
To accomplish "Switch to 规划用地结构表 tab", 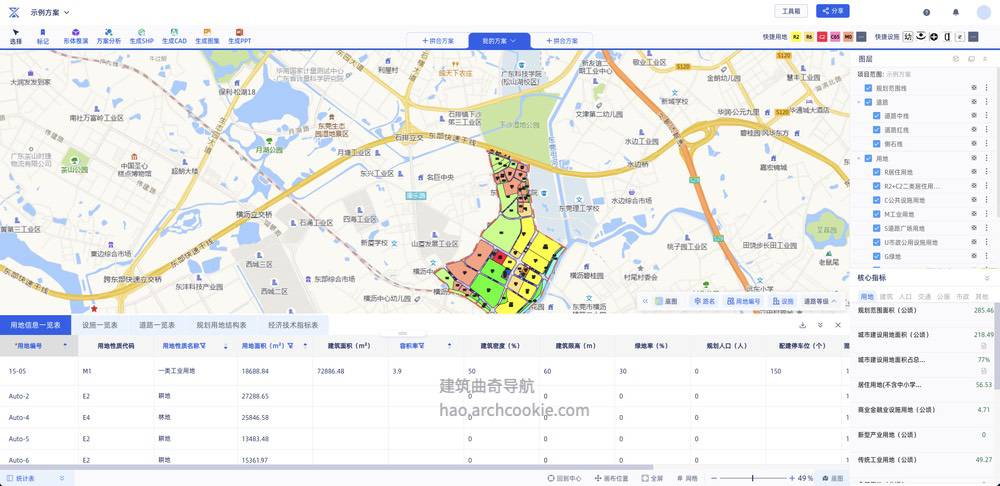I will pyautogui.click(x=221, y=325).
